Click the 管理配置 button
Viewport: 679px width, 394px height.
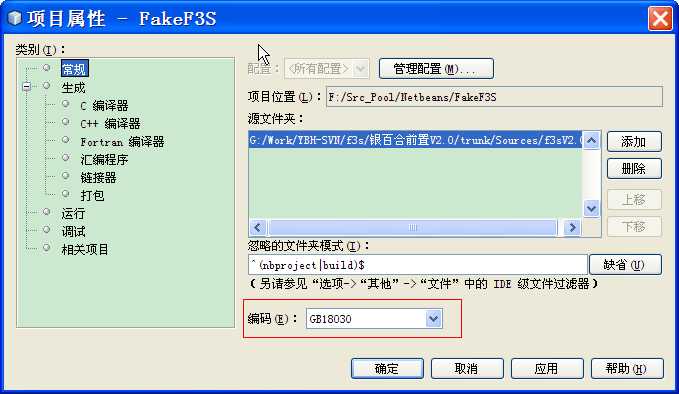tap(436, 68)
